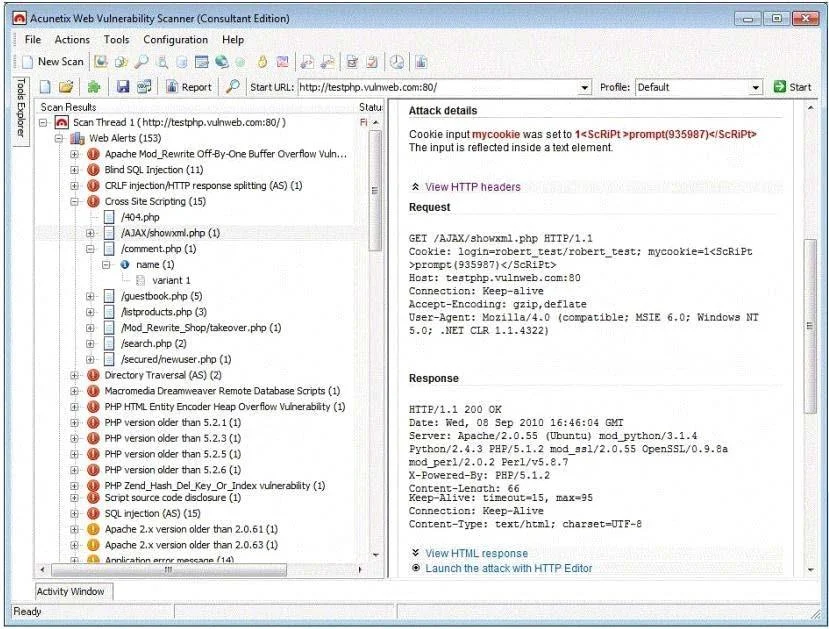Click the View HTTP headers link
Viewport: 829px width, 629px height.
click(473, 187)
